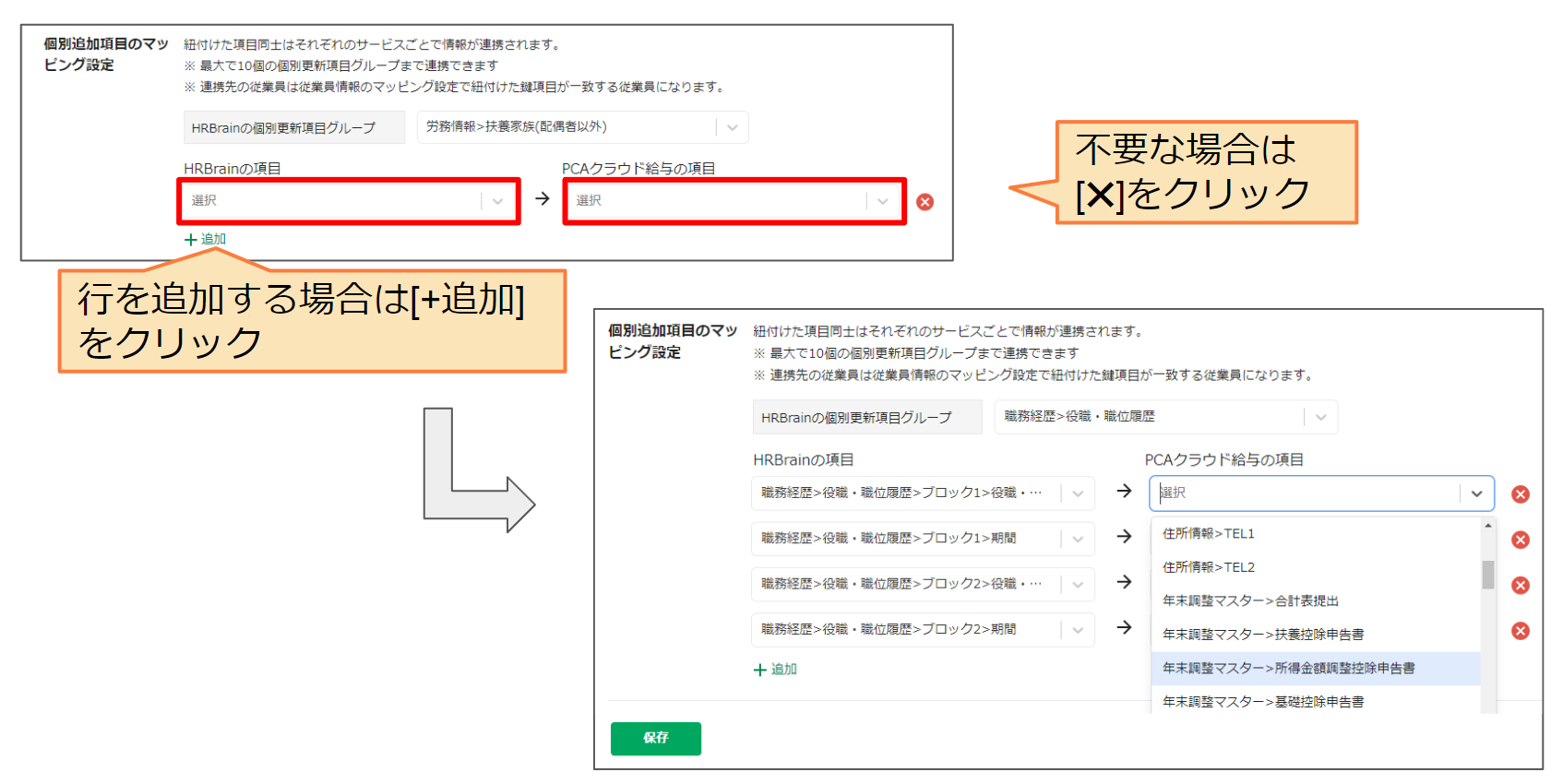Click the HRBrainの個別更新項目グループ label in lower panel
The height and width of the screenshot is (784, 1563).
click(867, 418)
